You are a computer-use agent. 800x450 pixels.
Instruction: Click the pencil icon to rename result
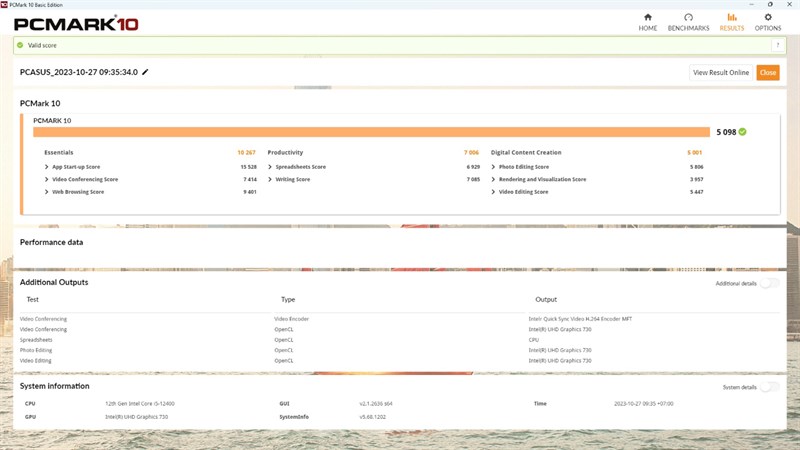point(145,72)
